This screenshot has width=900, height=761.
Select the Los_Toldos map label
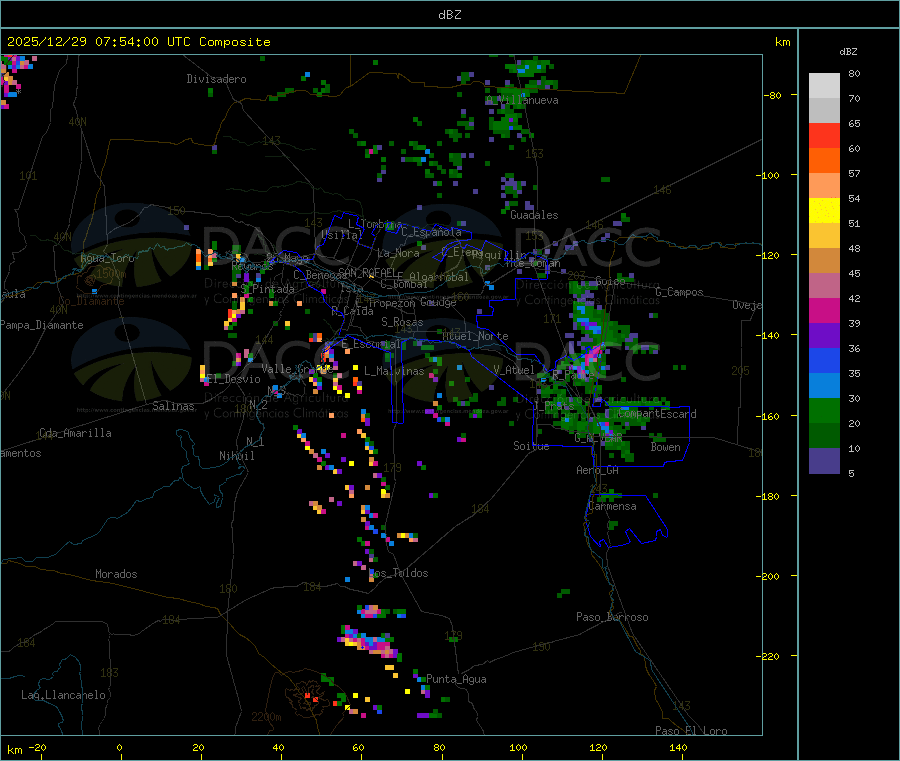tap(398, 573)
